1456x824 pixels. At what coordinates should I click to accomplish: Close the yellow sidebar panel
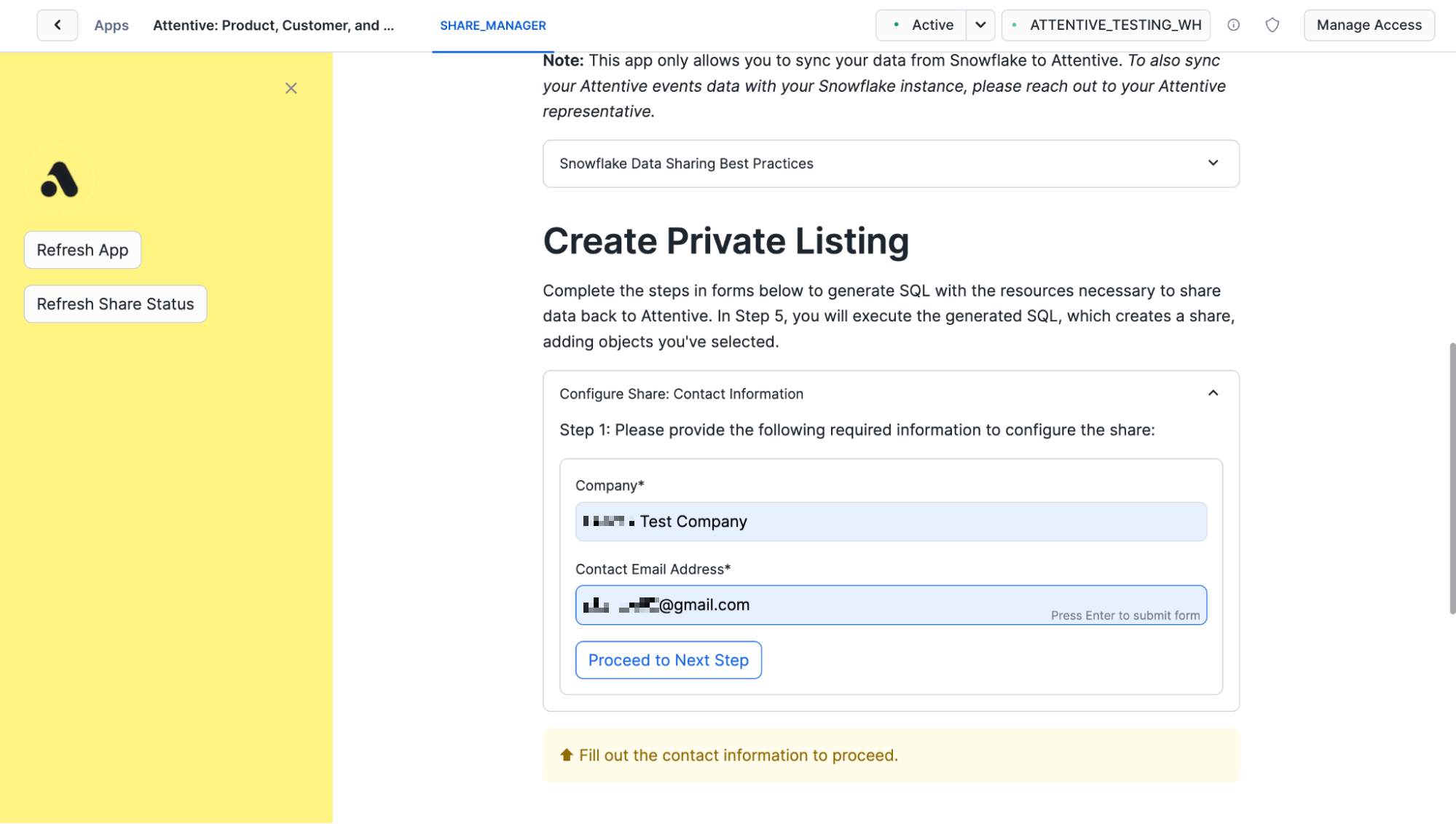click(291, 88)
